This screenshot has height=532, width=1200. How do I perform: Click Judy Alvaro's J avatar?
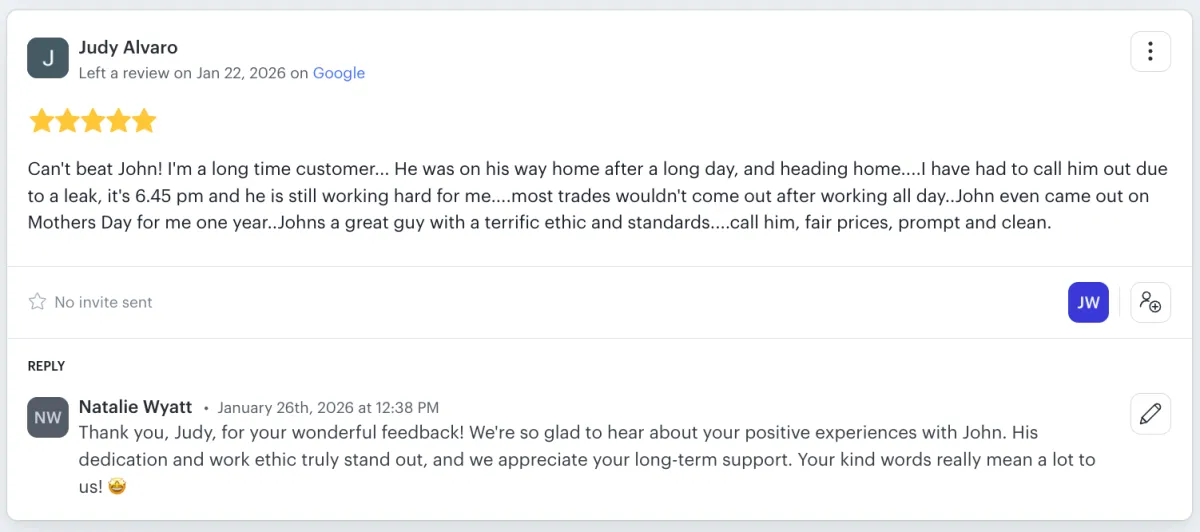pos(48,58)
